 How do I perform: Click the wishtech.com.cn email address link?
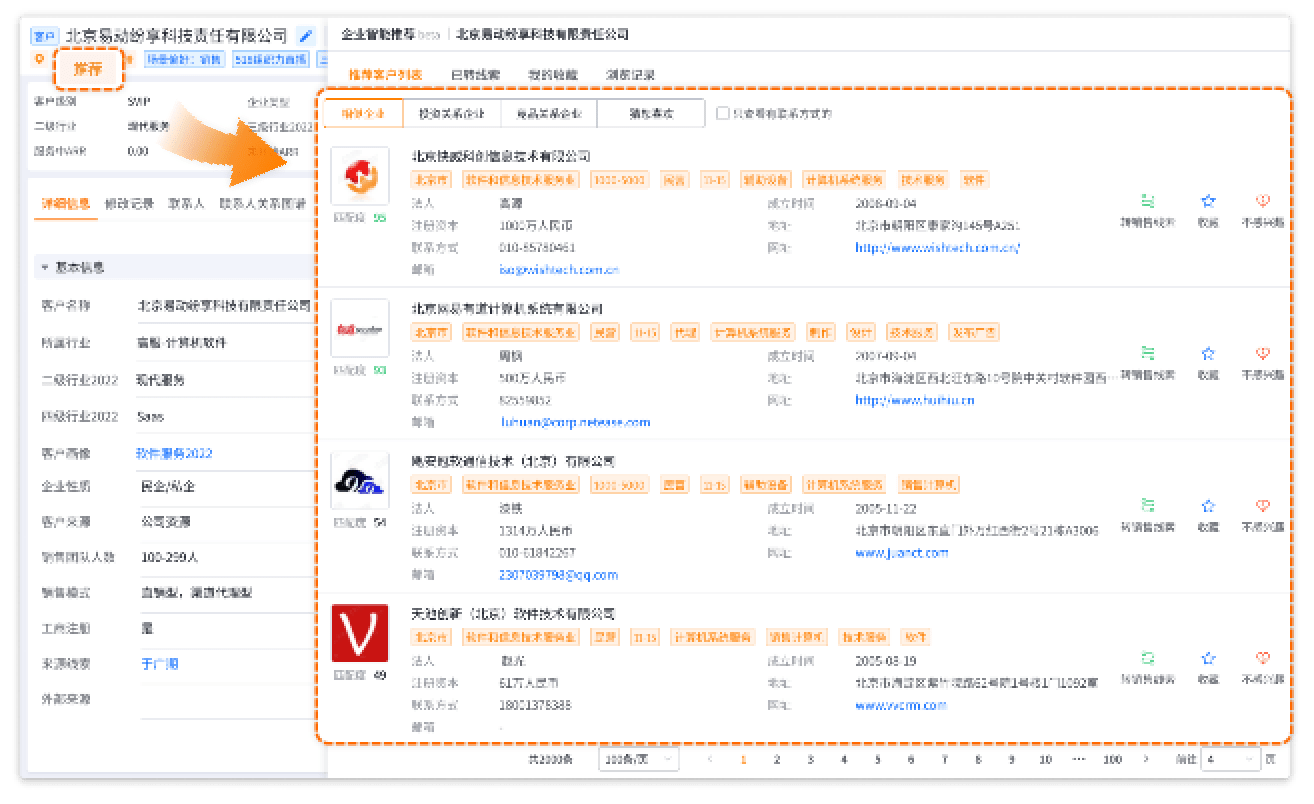[559, 270]
